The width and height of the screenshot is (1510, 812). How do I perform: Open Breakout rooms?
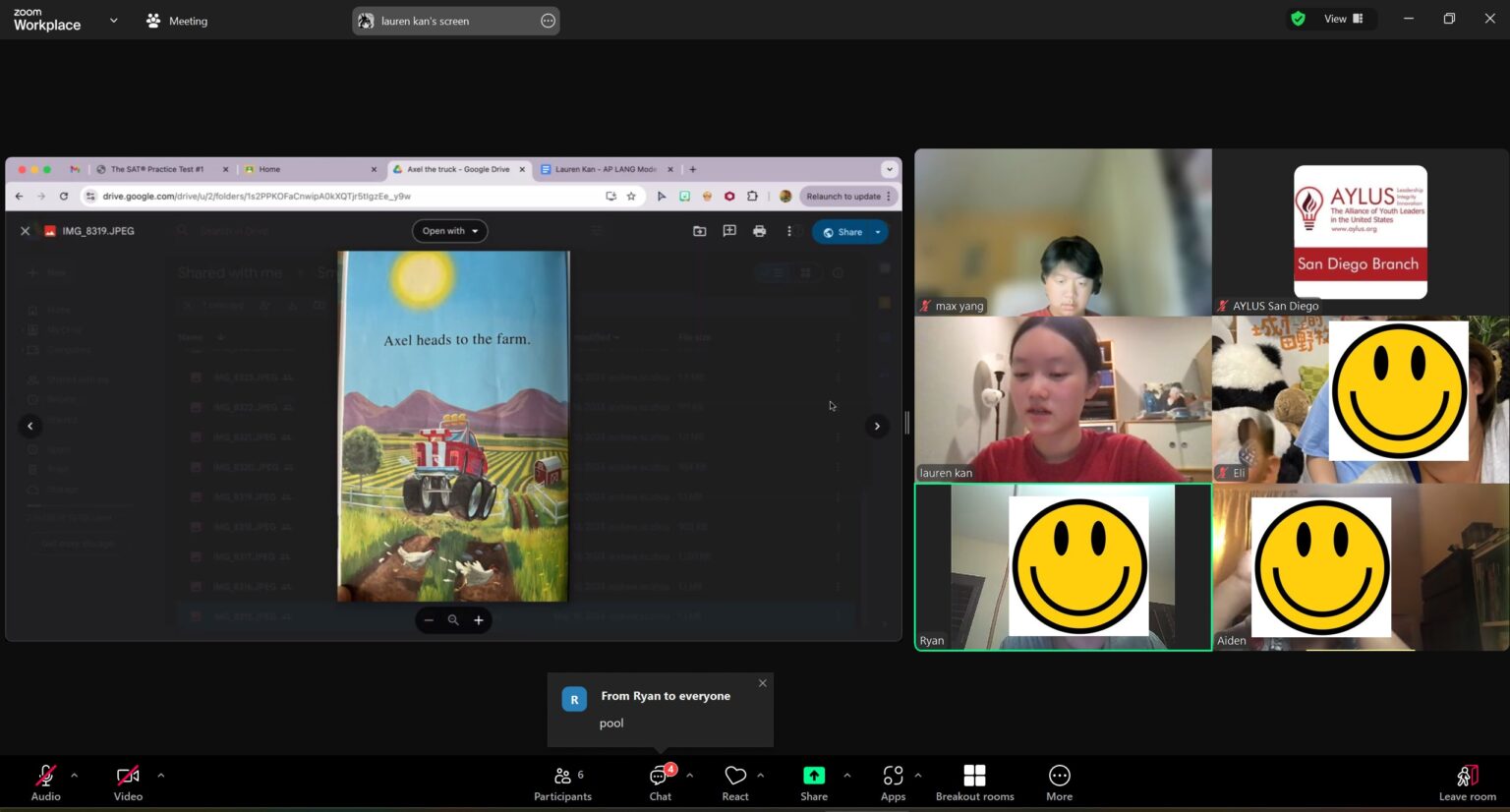pos(974,783)
